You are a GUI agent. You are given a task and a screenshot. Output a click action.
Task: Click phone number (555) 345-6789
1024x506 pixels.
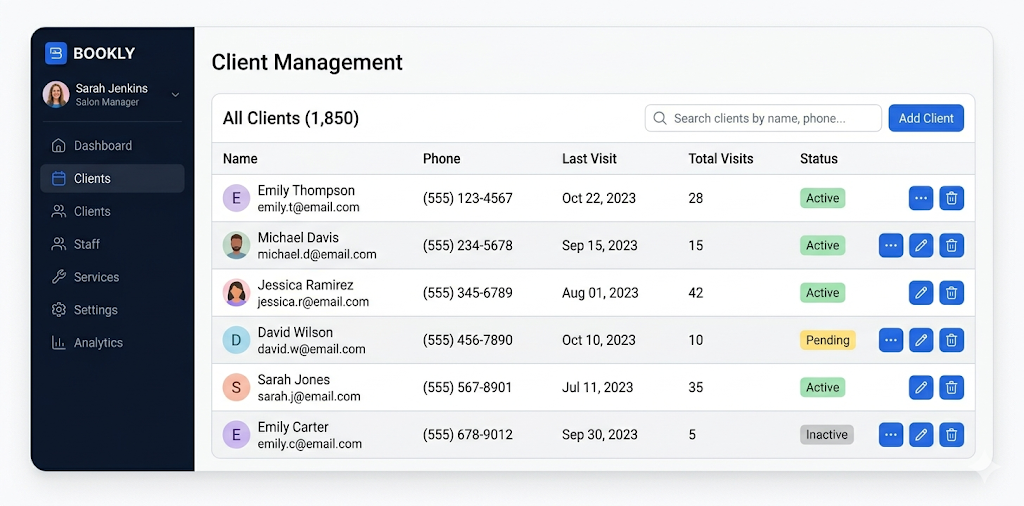tap(468, 293)
